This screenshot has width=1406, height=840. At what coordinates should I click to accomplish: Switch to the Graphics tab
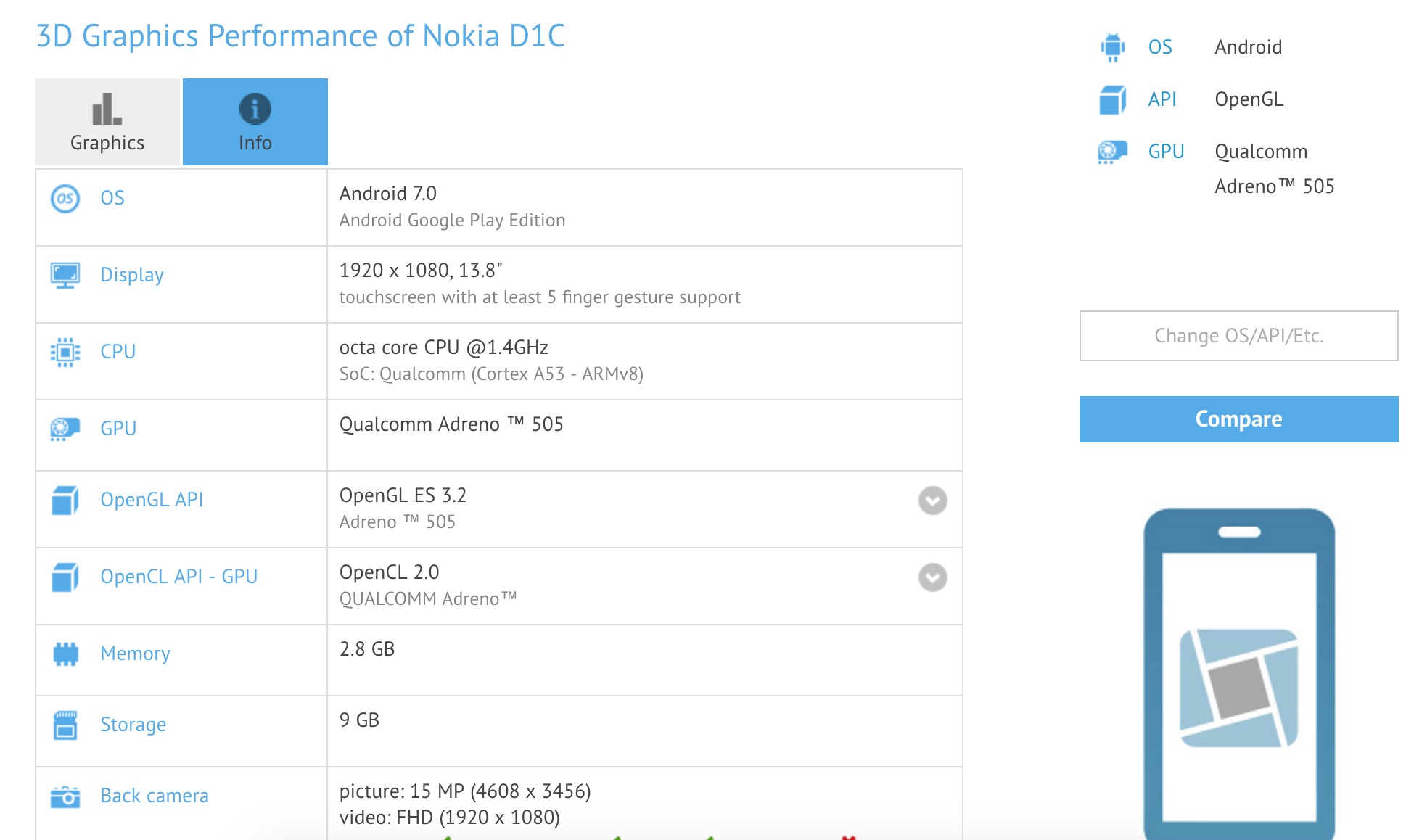[x=106, y=121]
